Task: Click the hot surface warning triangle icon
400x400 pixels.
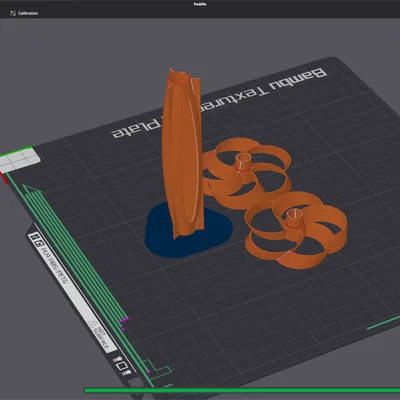Action: [93, 324]
